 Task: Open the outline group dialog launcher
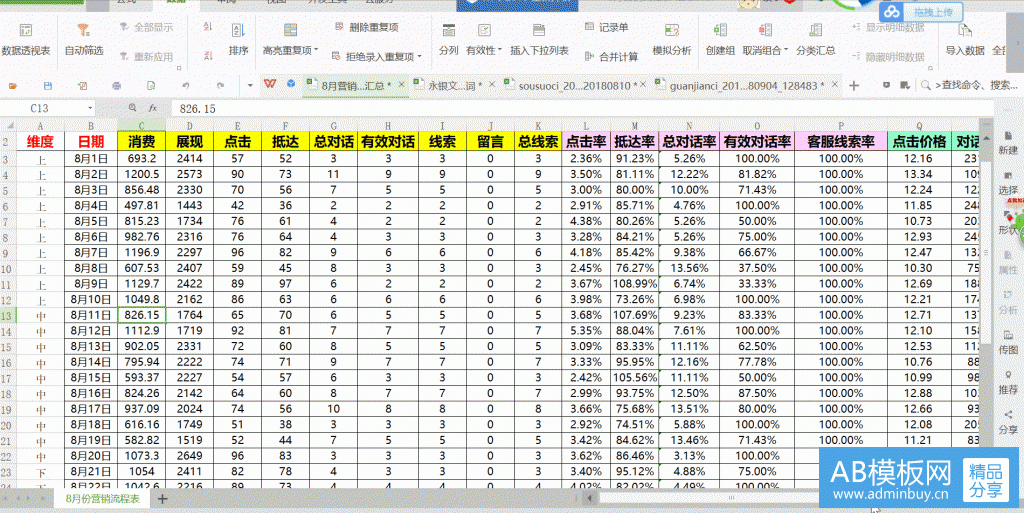click(930, 66)
